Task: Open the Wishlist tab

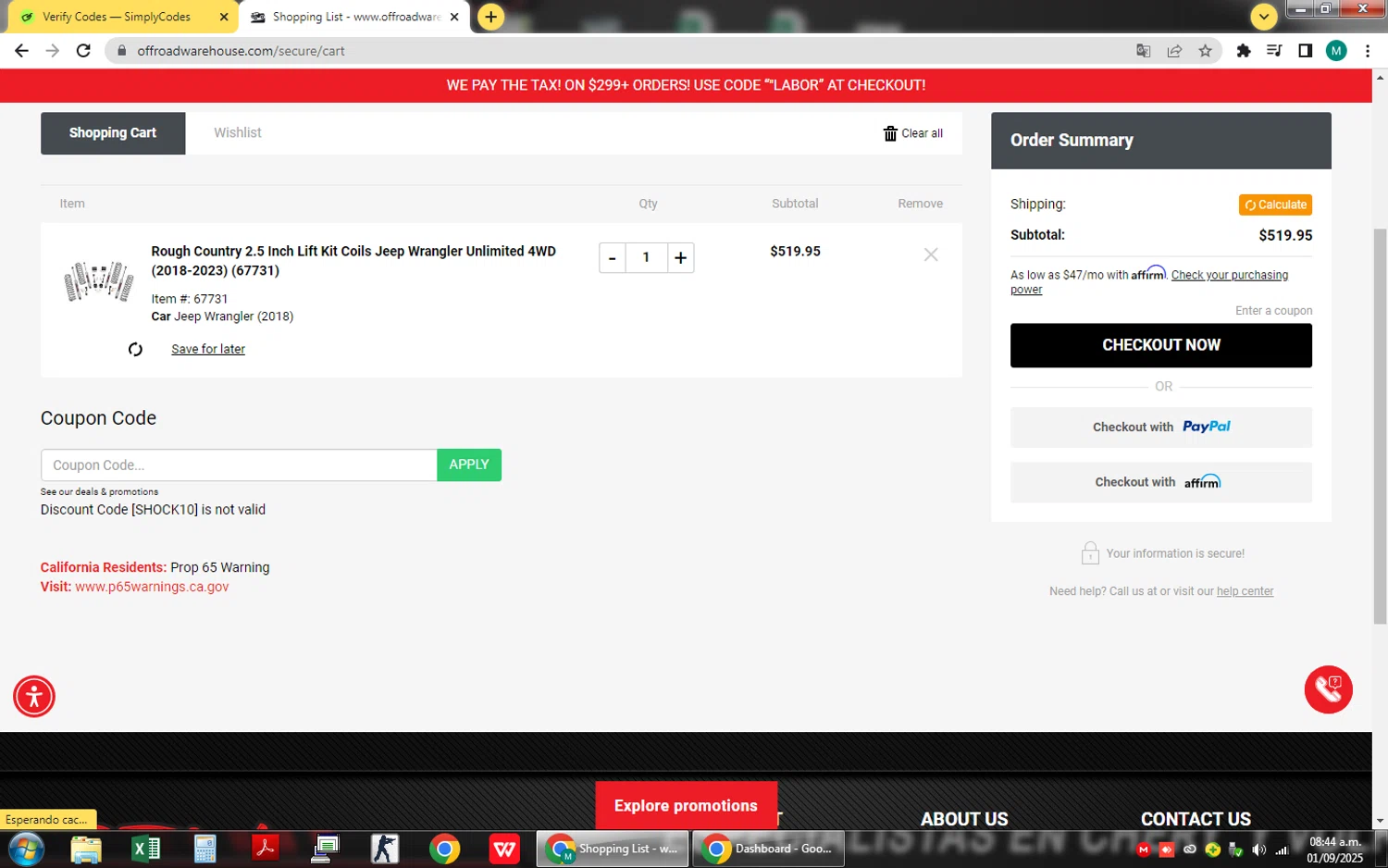Action: click(238, 133)
